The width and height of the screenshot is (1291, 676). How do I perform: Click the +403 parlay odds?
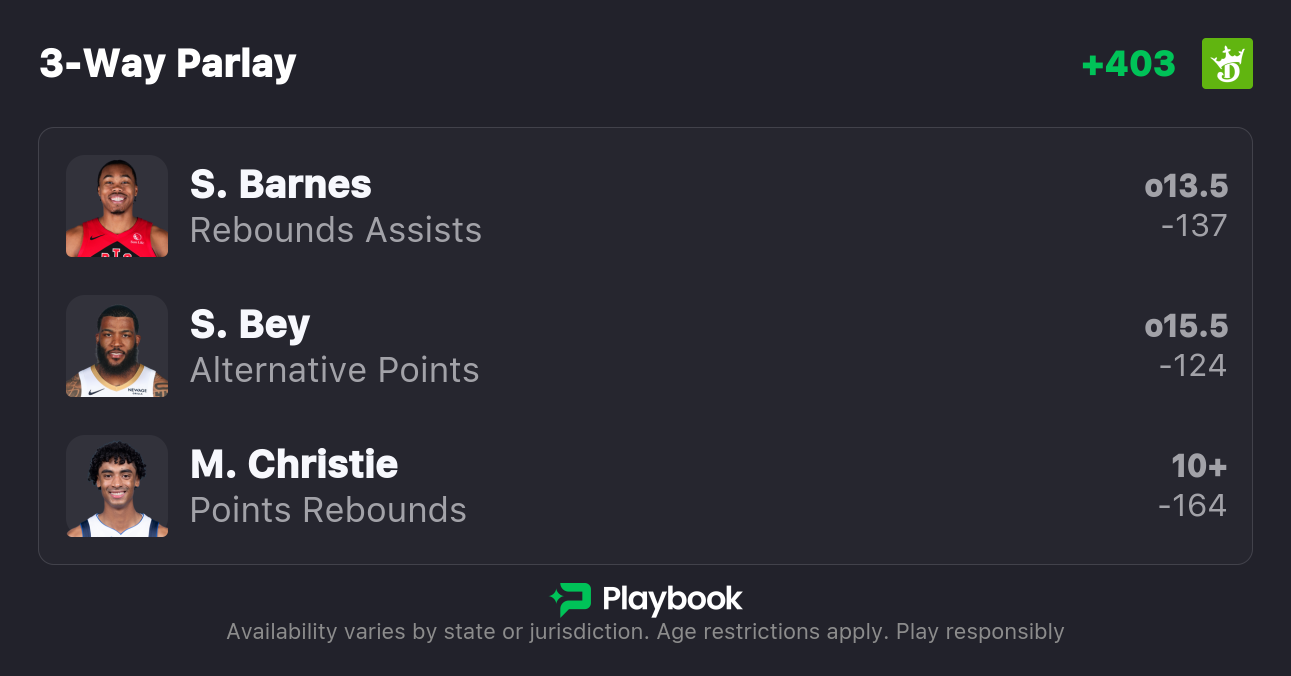(x=1128, y=64)
